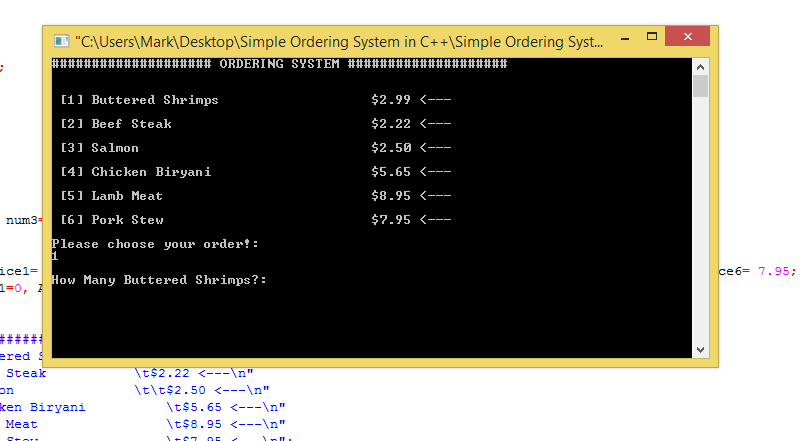Click the $2.99 price in console
This screenshot has width=811, height=441.
click(391, 100)
